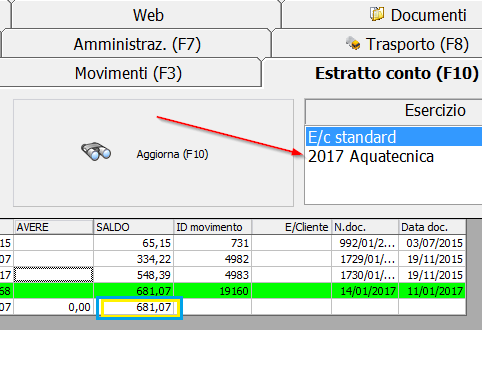Click the Esercizio list header
The image size is (482, 367).
click(x=394, y=110)
